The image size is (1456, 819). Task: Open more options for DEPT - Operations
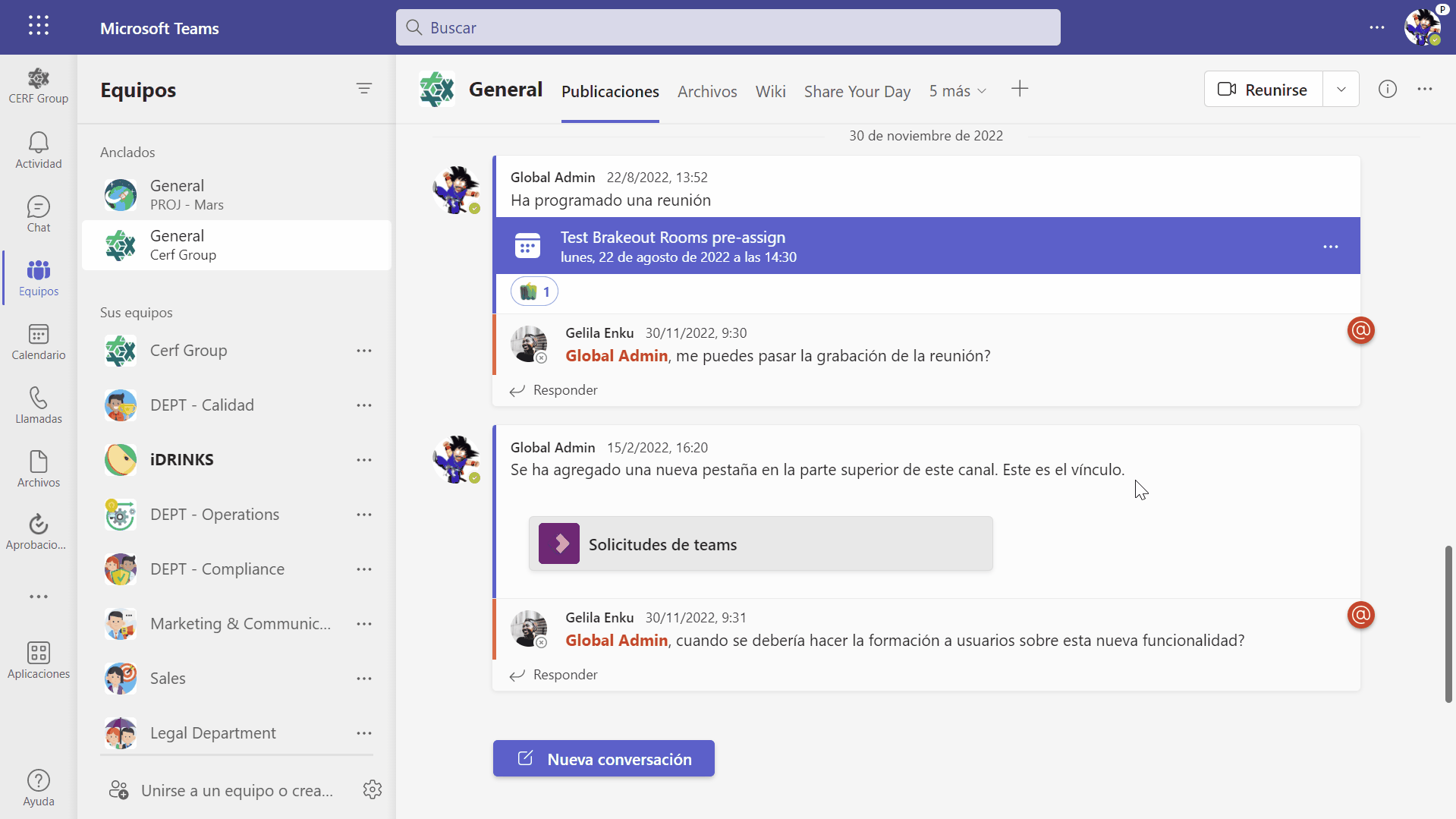tap(364, 515)
